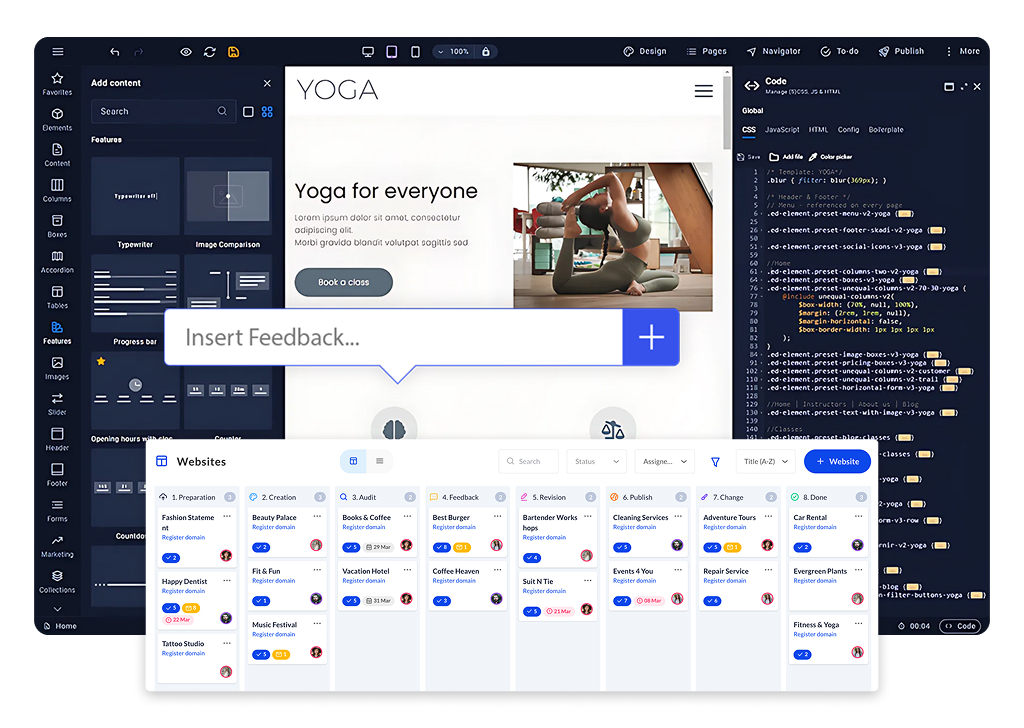Open the YOGA page hamburger menu

point(703,91)
